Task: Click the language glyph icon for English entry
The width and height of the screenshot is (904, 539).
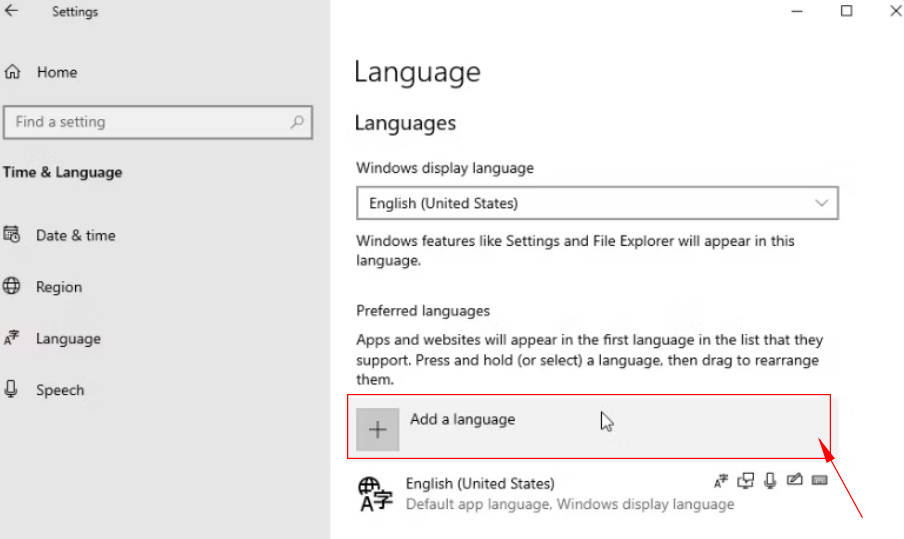Action: pos(376,493)
